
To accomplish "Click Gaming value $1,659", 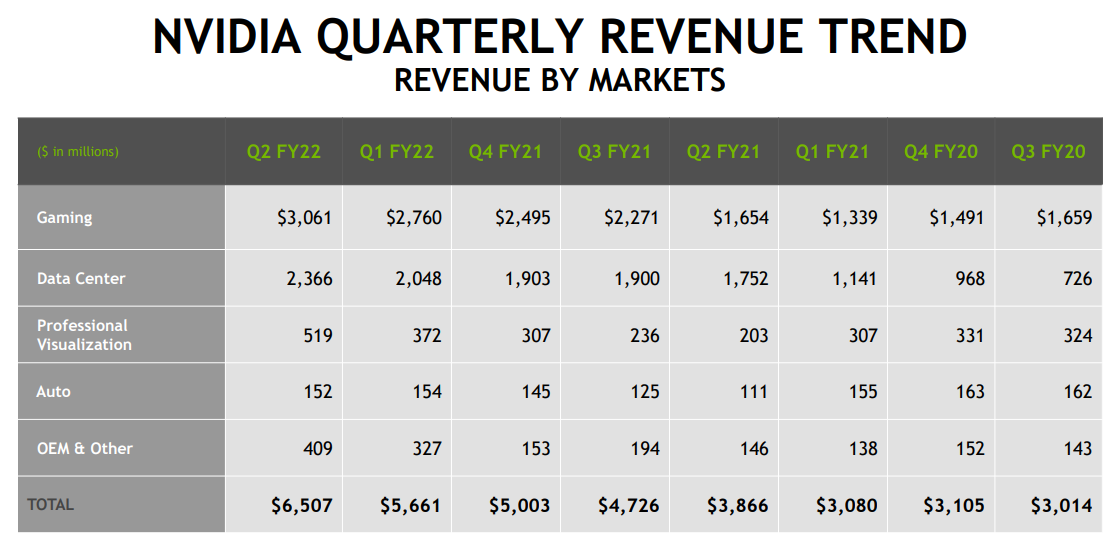I will (x=1065, y=218).
